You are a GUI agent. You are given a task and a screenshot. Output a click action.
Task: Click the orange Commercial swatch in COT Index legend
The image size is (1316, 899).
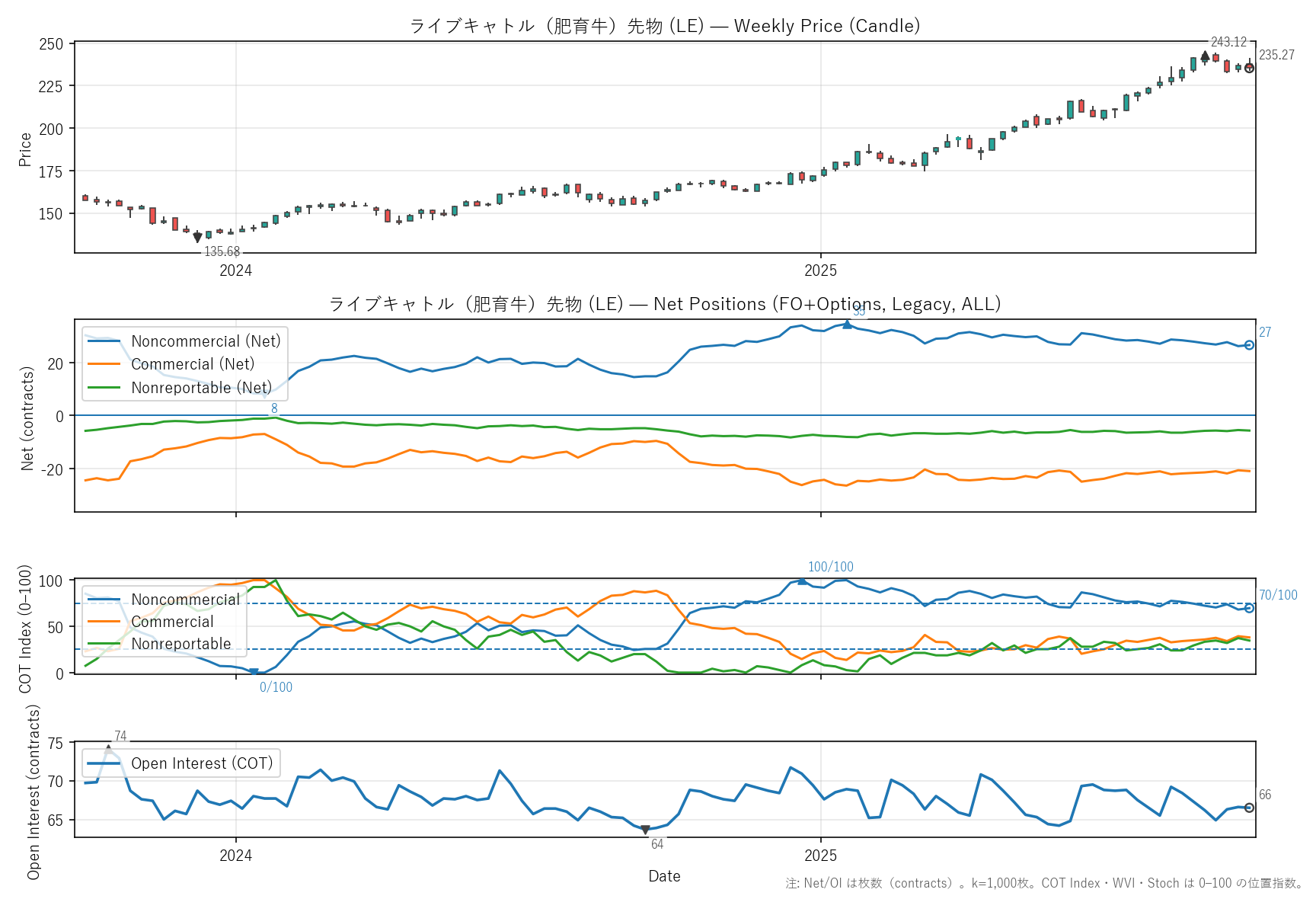(104, 622)
